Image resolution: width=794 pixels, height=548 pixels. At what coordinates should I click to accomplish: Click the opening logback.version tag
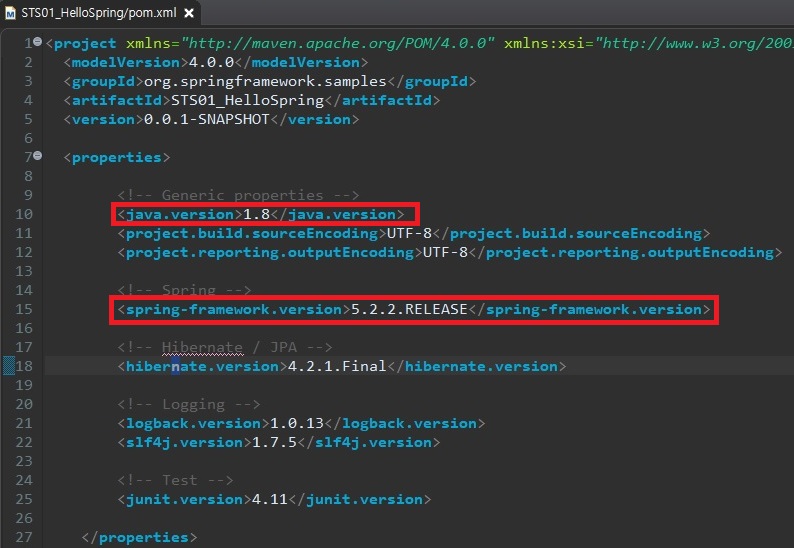[x=193, y=423]
